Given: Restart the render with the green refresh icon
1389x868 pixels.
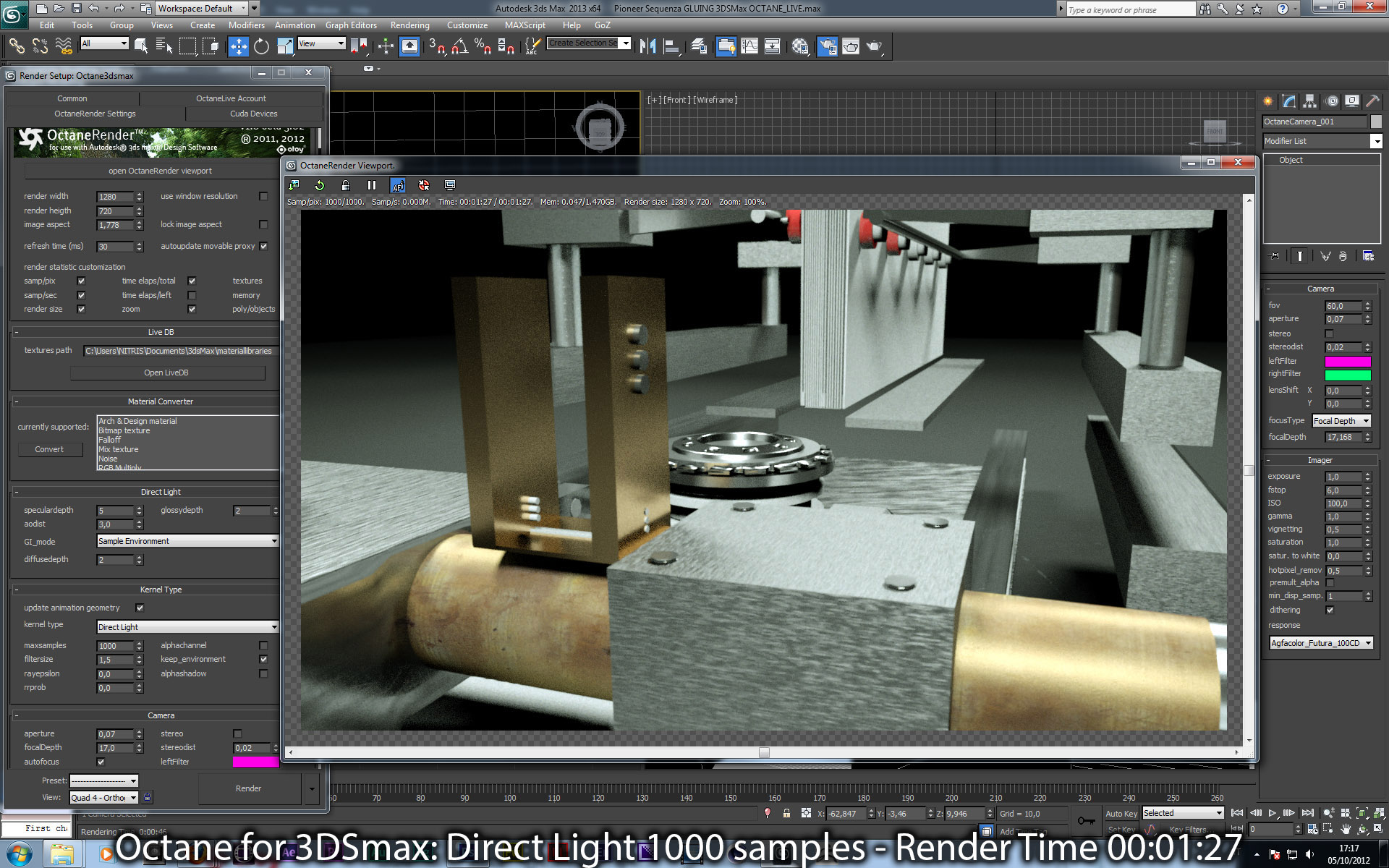Looking at the screenshot, I should coord(319,185).
